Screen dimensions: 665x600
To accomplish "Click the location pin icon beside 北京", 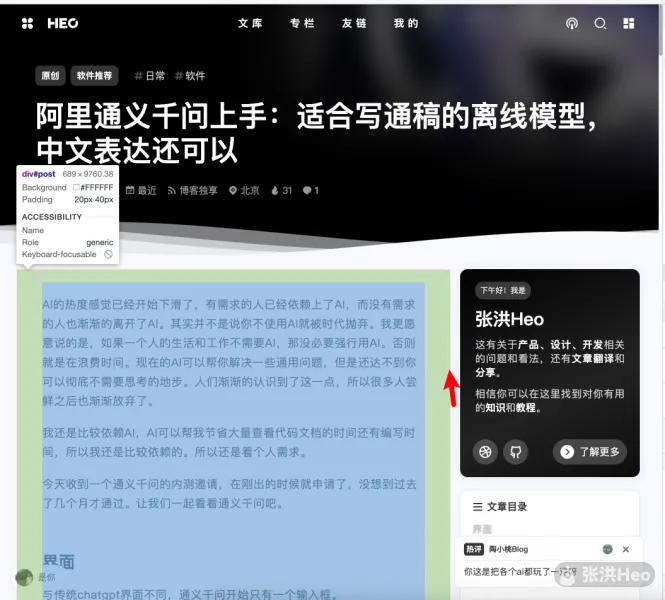I will click(x=232, y=190).
